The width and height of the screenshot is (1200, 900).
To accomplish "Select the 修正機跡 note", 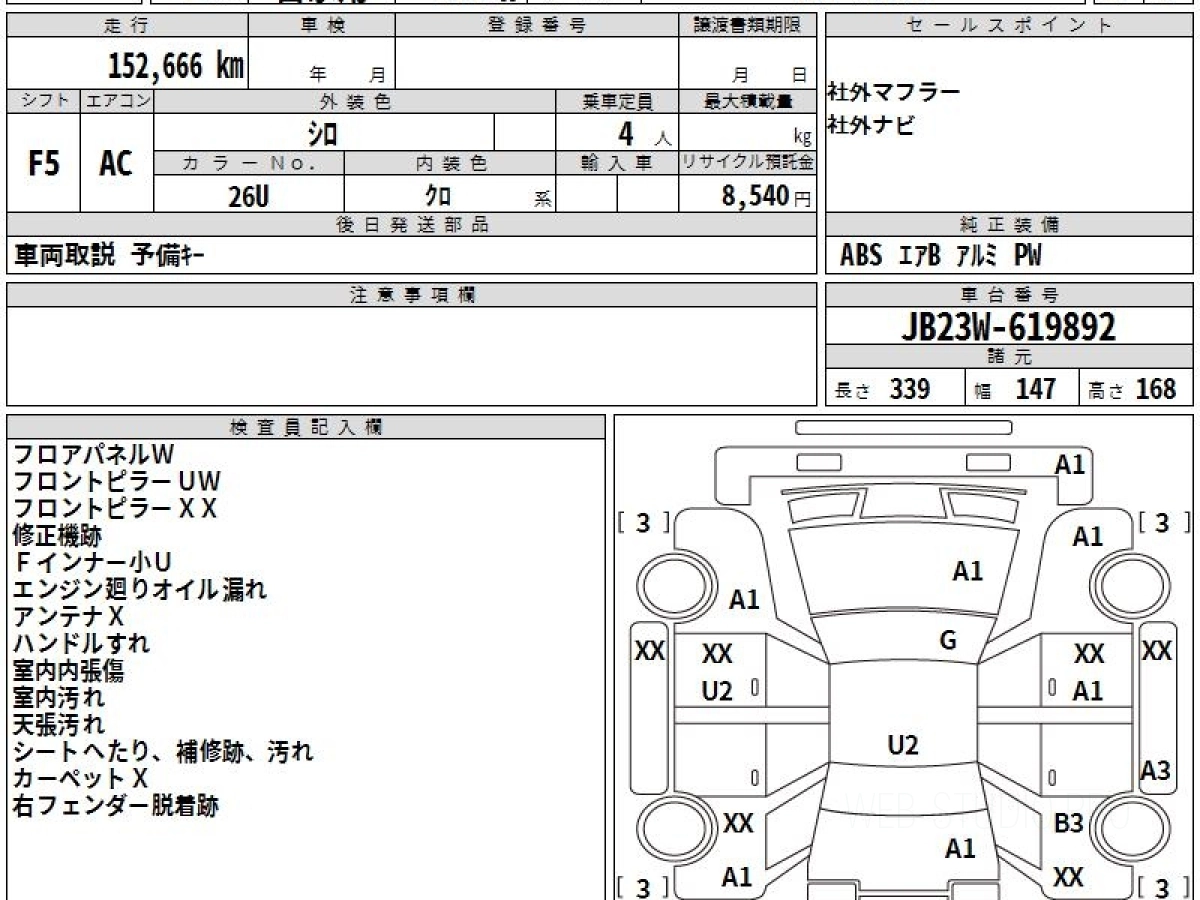I will click(x=57, y=535).
